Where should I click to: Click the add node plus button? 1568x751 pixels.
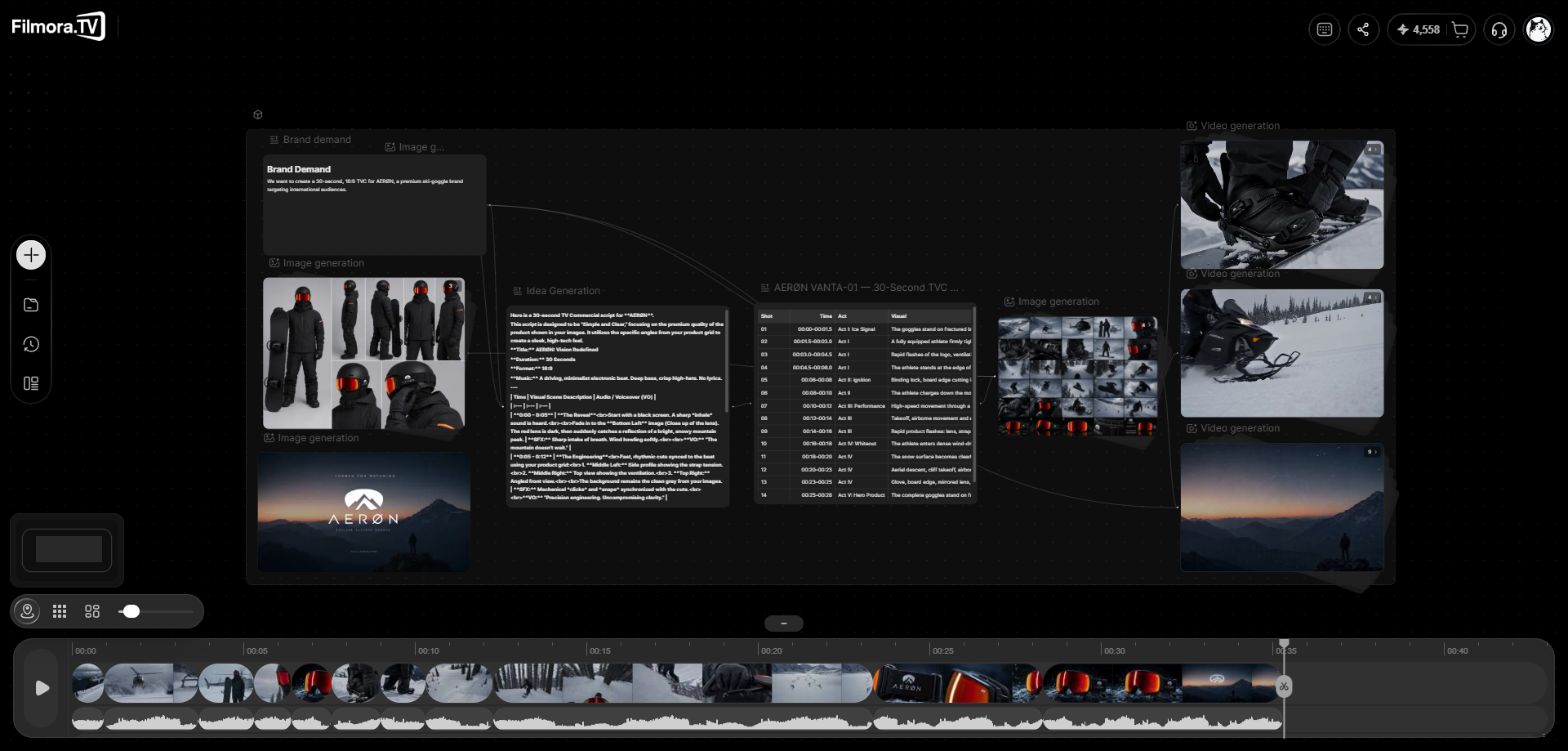pyautogui.click(x=31, y=255)
